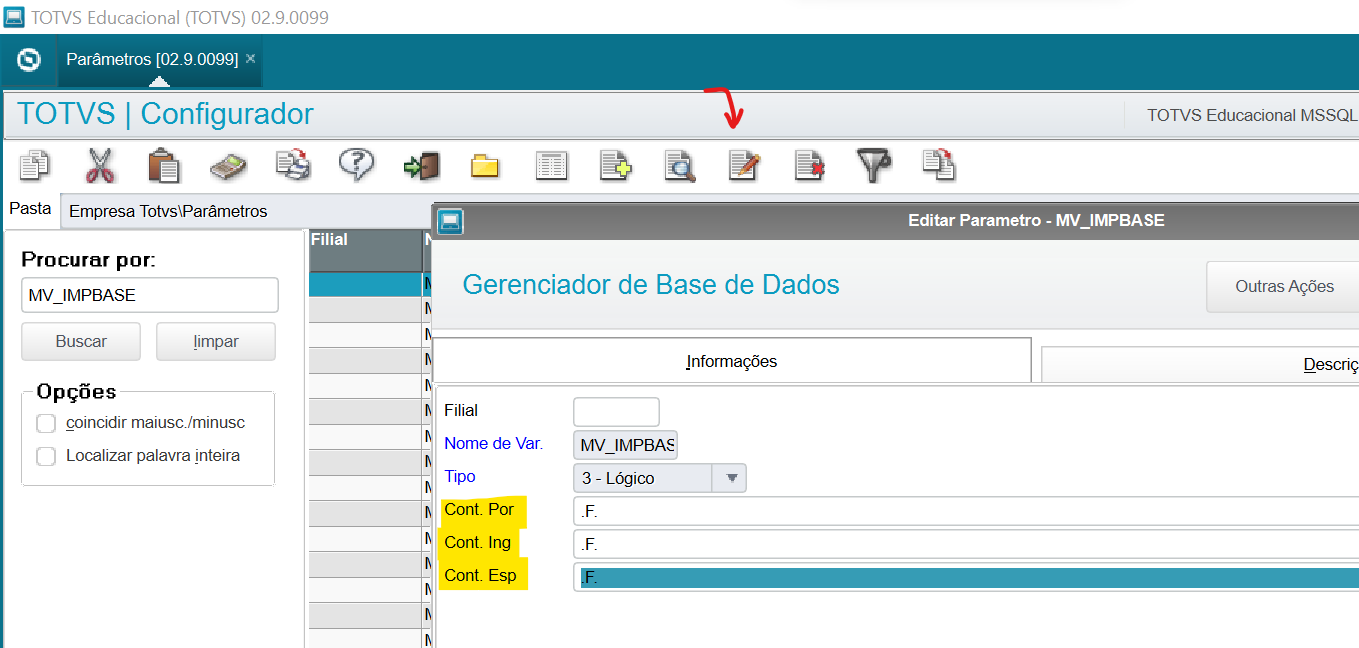This screenshot has width=1359, height=648.
Task: Click the table list view icon
Action: coord(551,166)
